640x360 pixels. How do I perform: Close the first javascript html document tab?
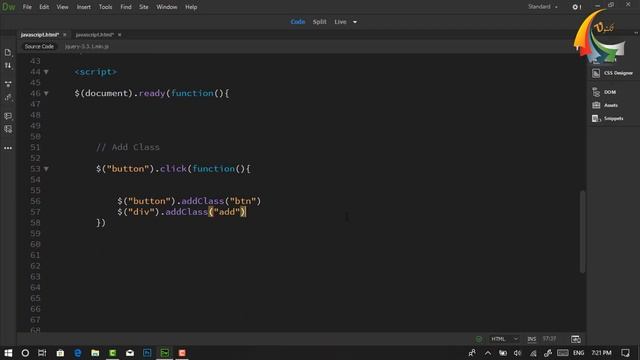tap(65, 35)
